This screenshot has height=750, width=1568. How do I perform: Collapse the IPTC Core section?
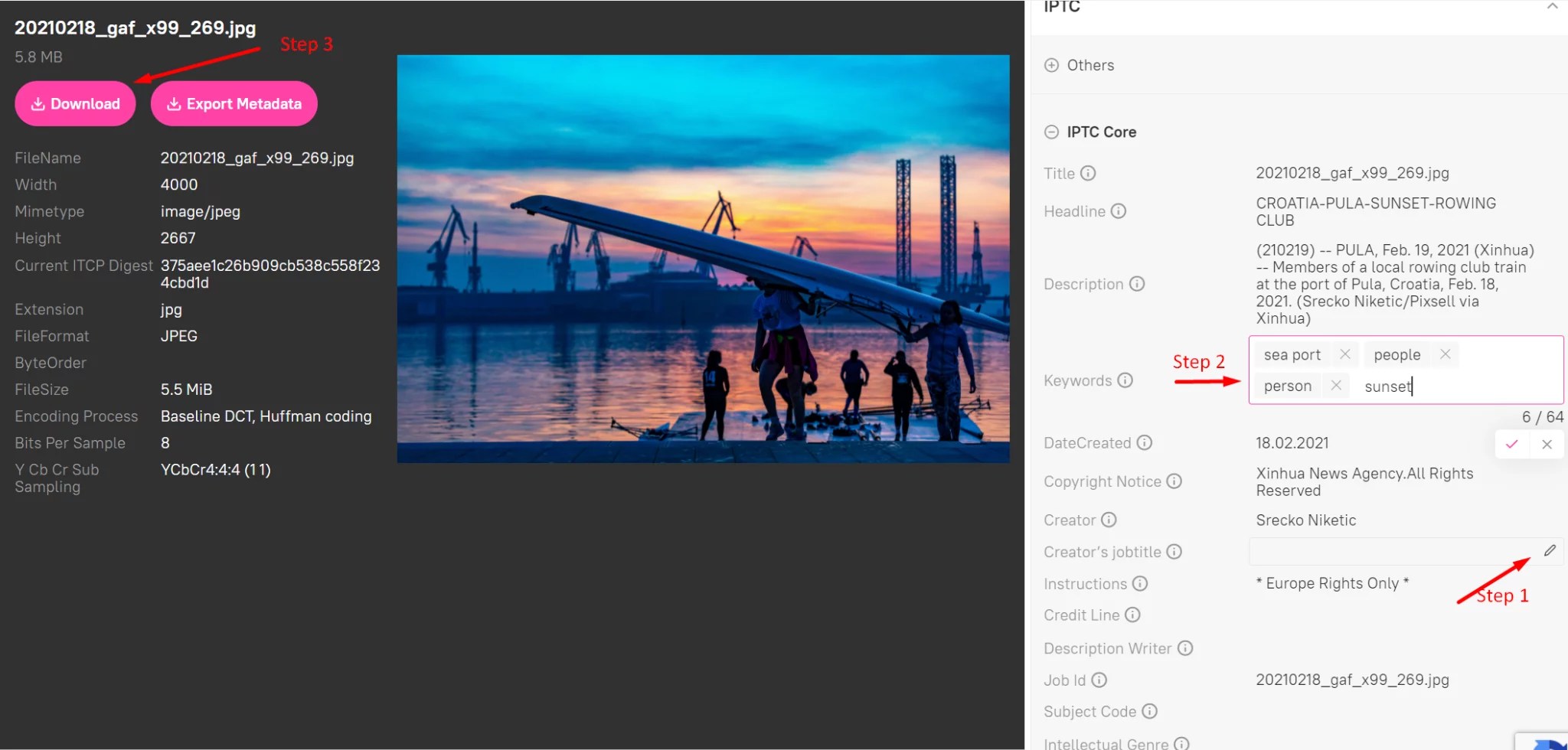coord(1050,132)
